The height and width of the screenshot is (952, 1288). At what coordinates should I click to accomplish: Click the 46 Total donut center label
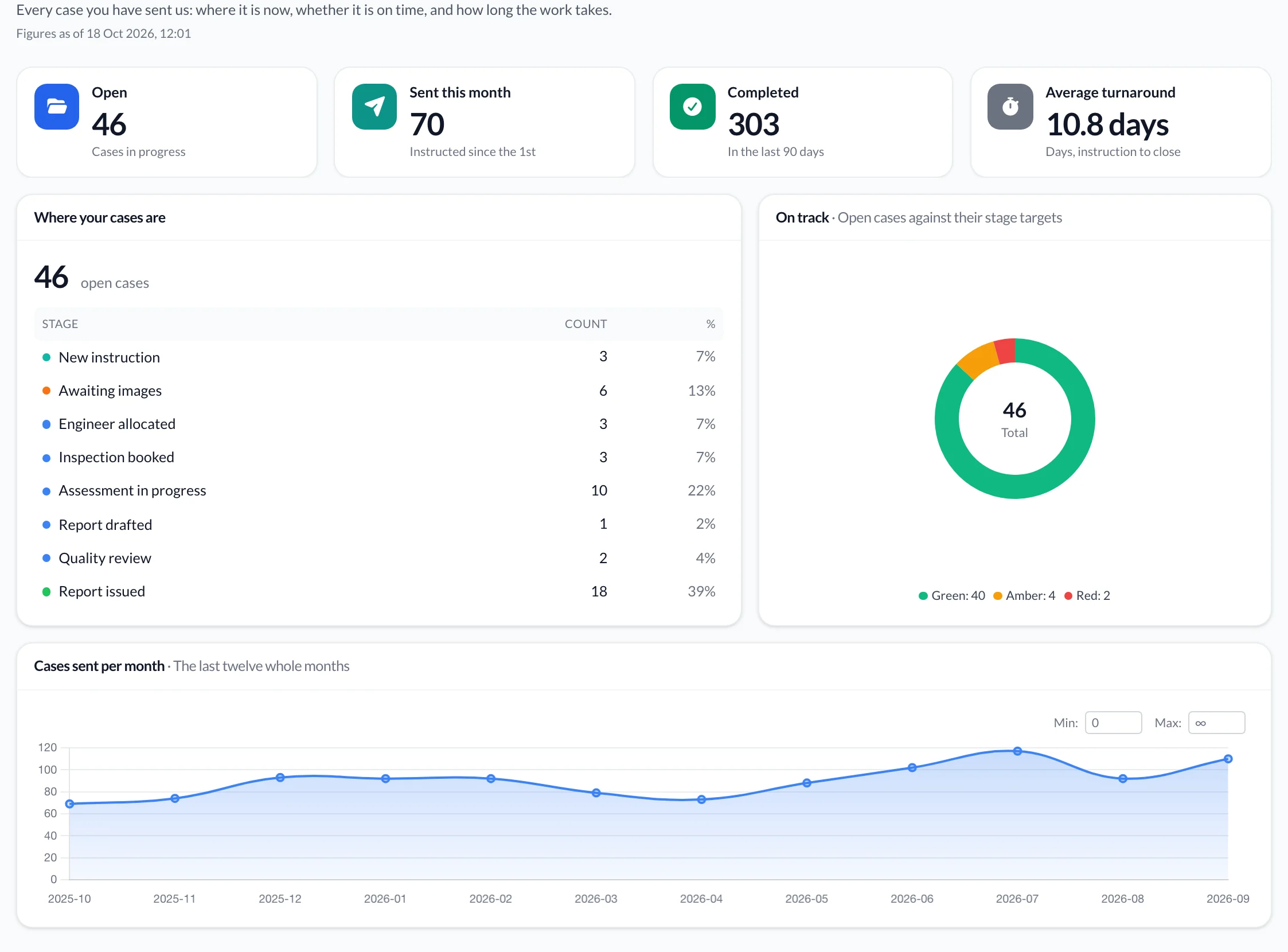(1014, 419)
